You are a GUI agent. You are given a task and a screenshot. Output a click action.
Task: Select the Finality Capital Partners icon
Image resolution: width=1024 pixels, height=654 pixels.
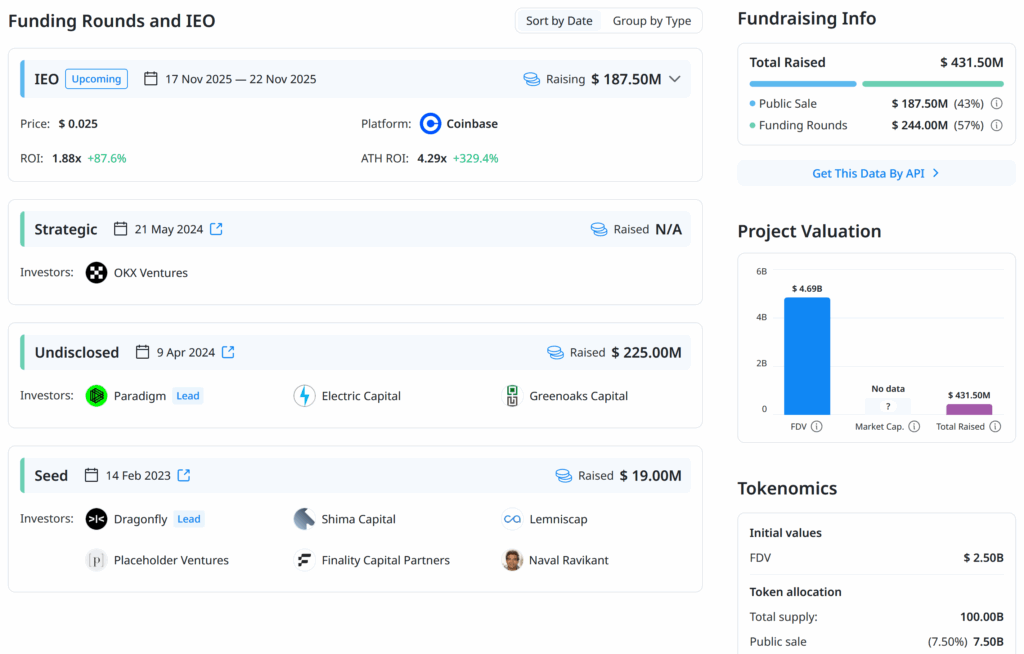pyautogui.click(x=304, y=560)
